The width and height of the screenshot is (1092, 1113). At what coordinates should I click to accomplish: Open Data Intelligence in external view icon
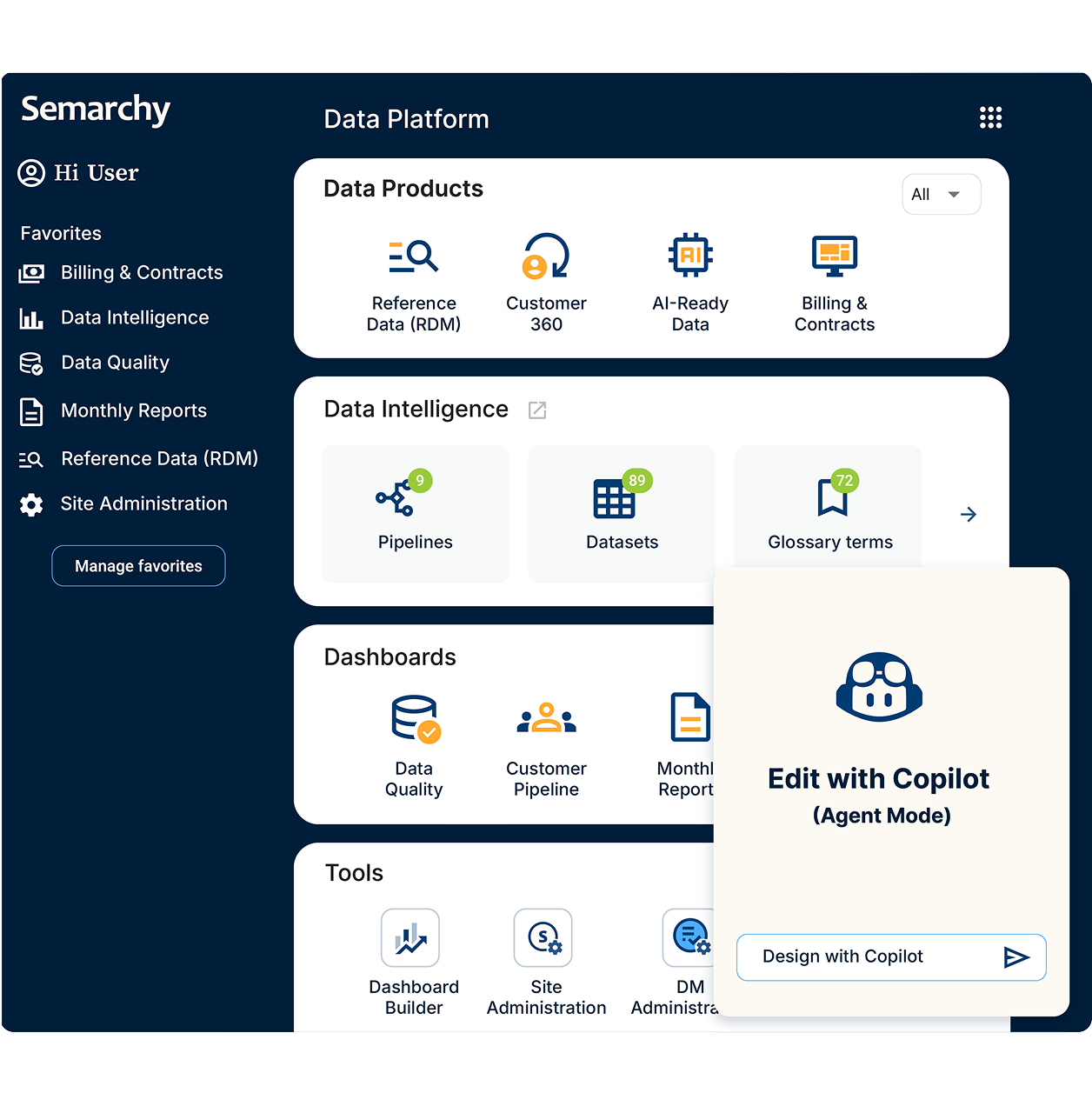tap(537, 410)
